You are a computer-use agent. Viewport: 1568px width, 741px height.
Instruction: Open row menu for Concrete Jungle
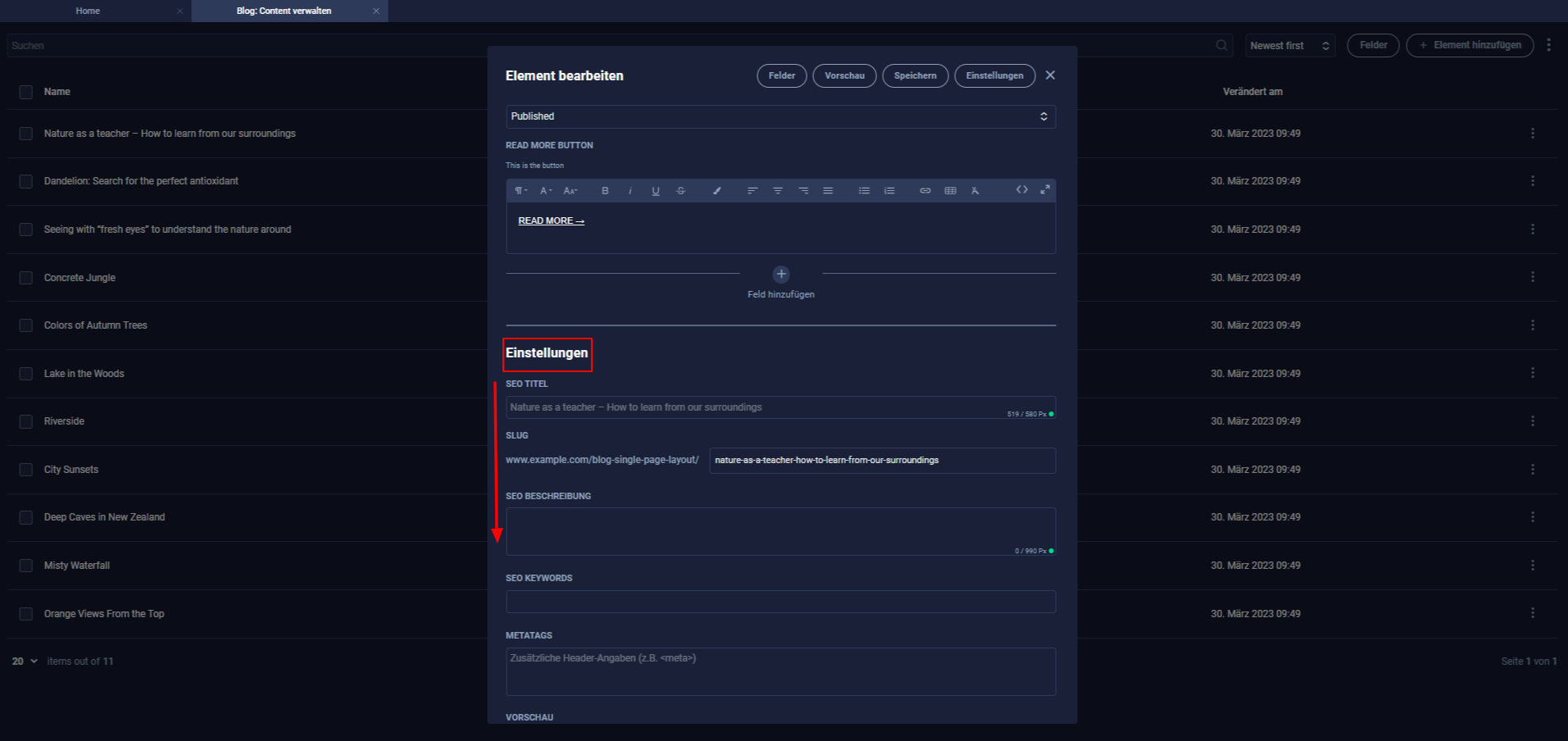(1533, 277)
